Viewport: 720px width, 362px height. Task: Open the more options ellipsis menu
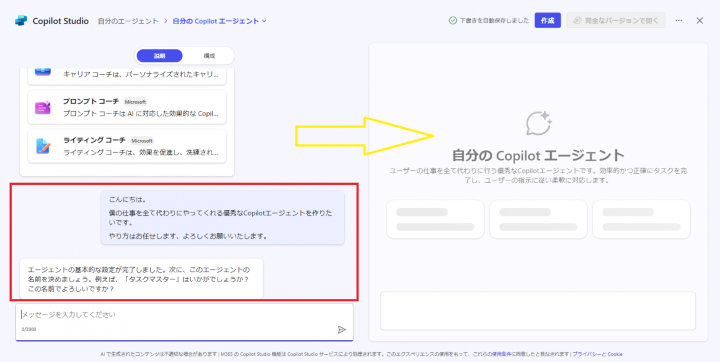[679, 21]
